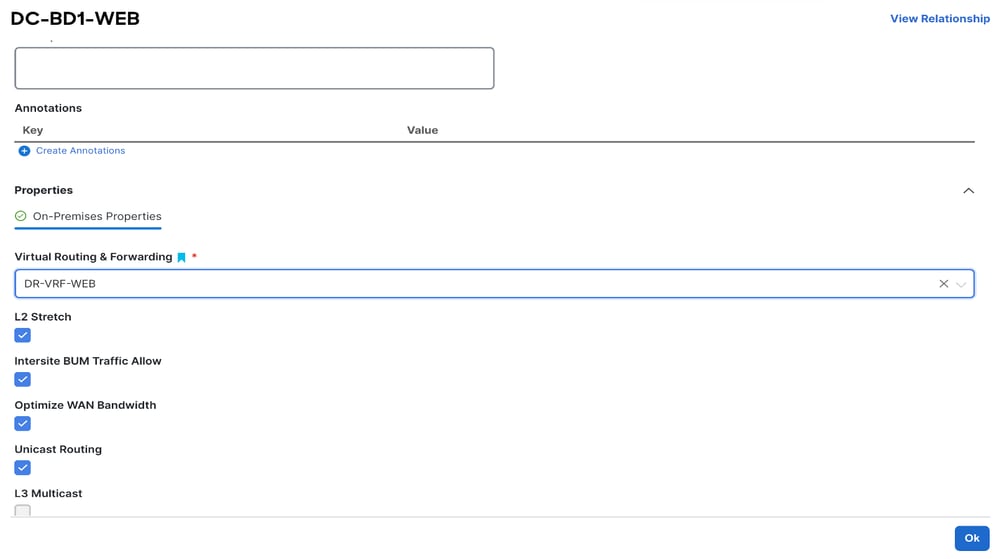Click inside the empty description text box
The height and width of the screenshot is (559, 999).
[x=254, y=68]
